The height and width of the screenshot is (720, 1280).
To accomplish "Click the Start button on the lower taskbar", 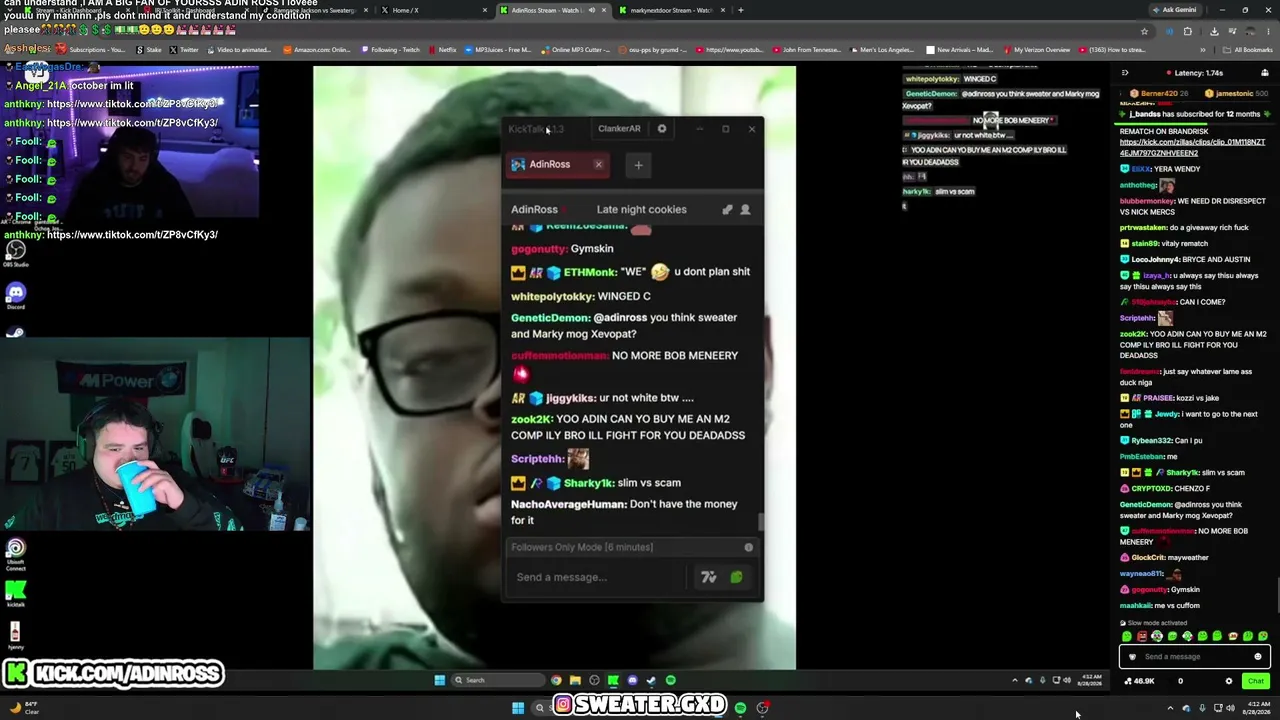I will [x=518, y=708].
